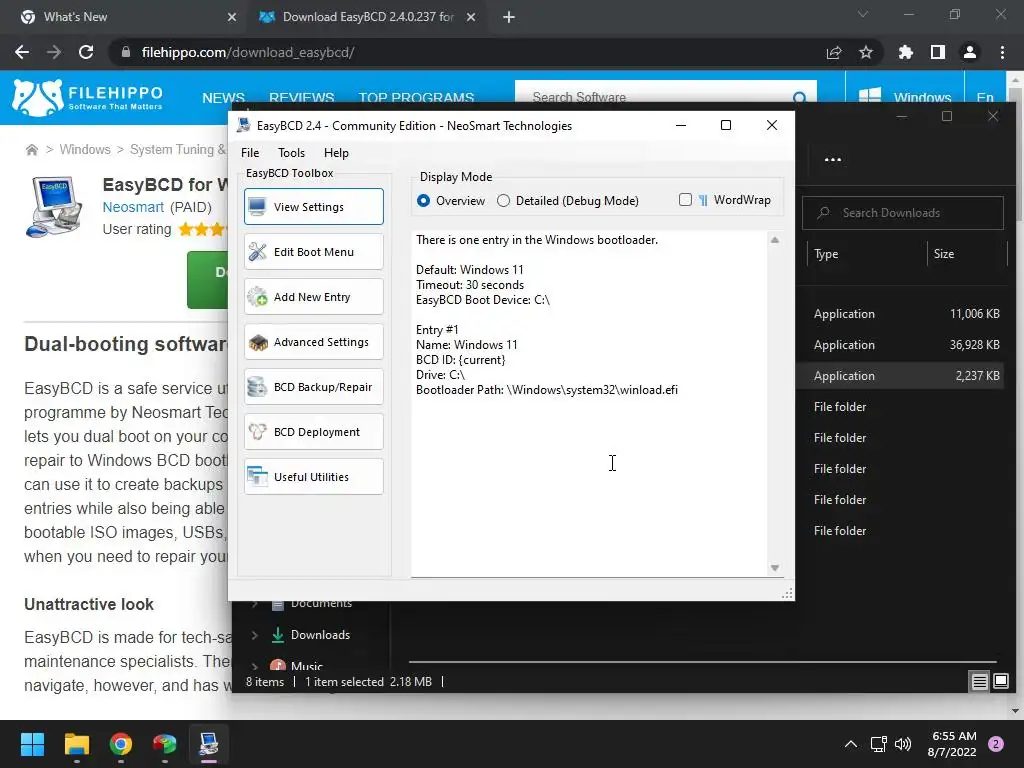Open the NEWS link on FileHippo
Image resolution: width=1024 pixels, height=768 pixels.
223,98
